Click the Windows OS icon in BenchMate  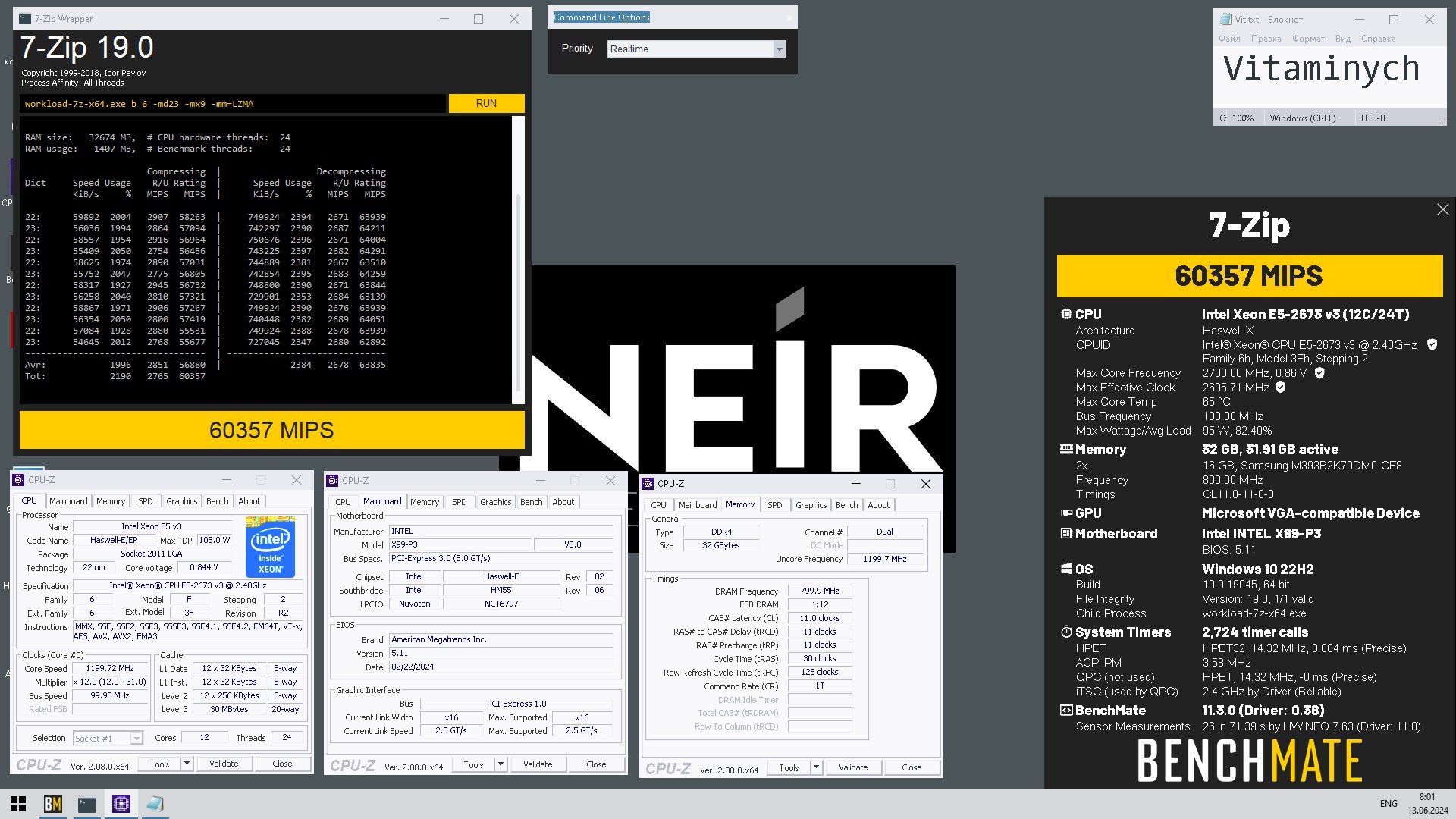point(1066,569)
